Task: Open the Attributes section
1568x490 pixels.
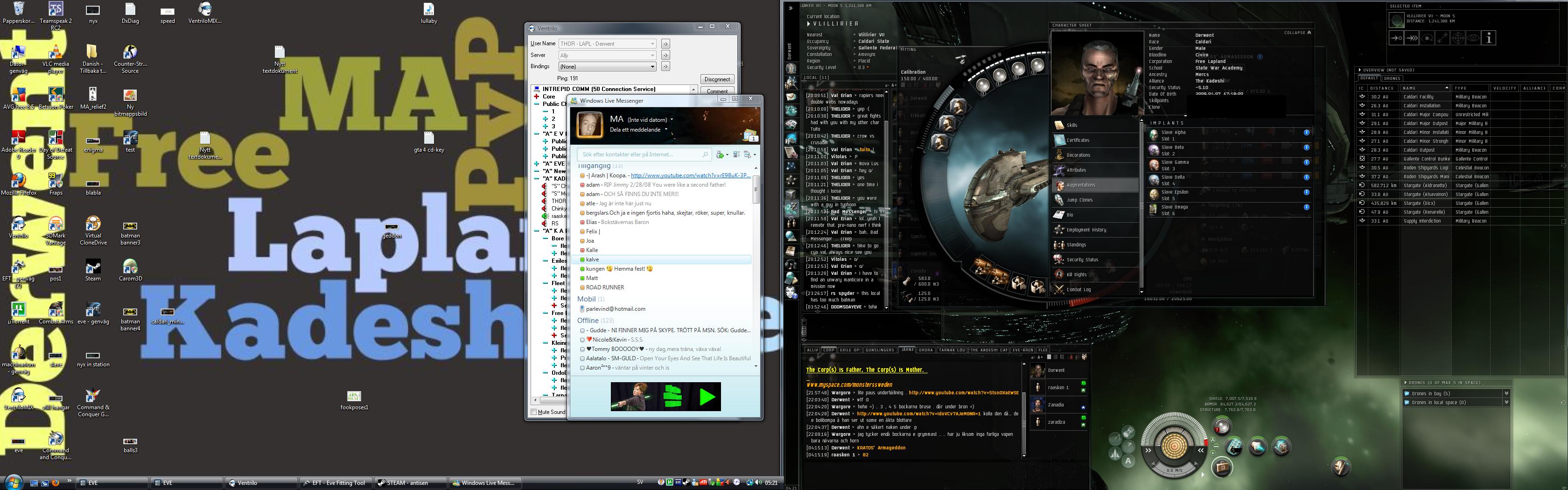Action: [x=1095, y=170]
